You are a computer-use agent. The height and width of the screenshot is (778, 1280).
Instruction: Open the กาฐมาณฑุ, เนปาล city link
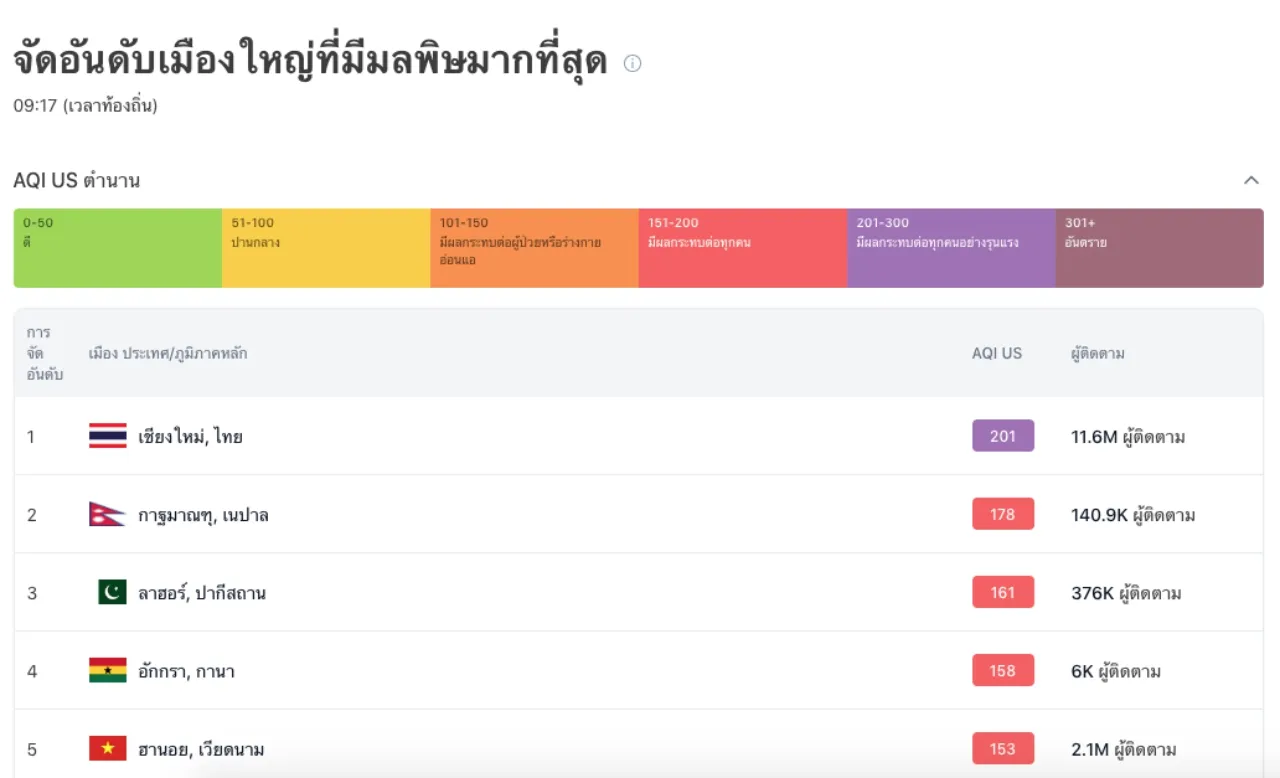[x=203, y=515]
